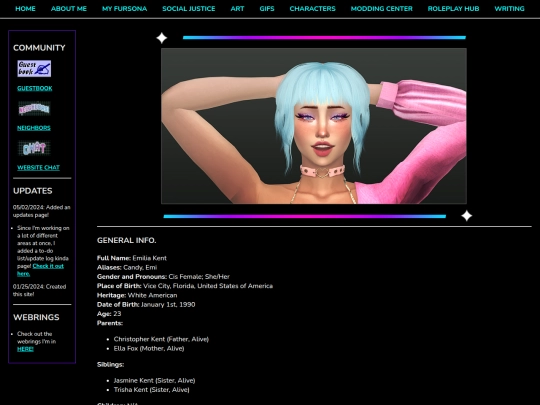Go to the ROLEPLAY HUB
Viewport: 540px width, 405px height.
pos(453,9)
